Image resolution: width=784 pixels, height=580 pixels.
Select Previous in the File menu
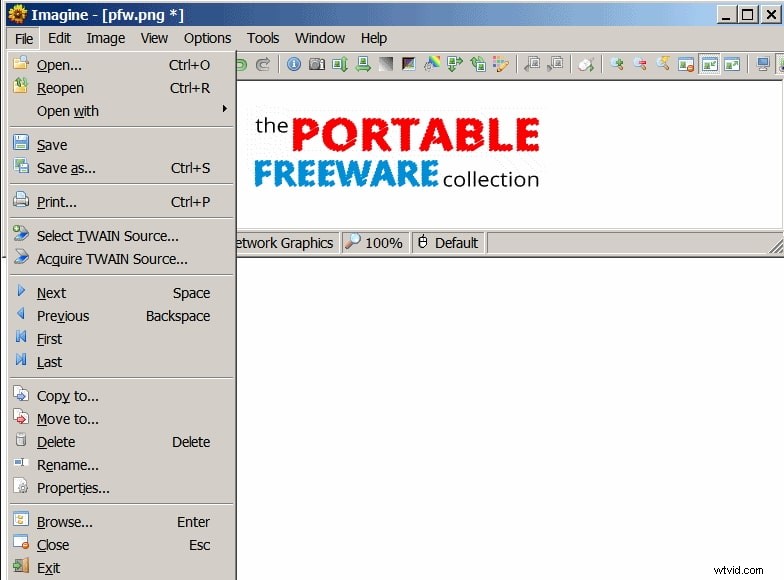pyautogui.click(x=122, y=316)
